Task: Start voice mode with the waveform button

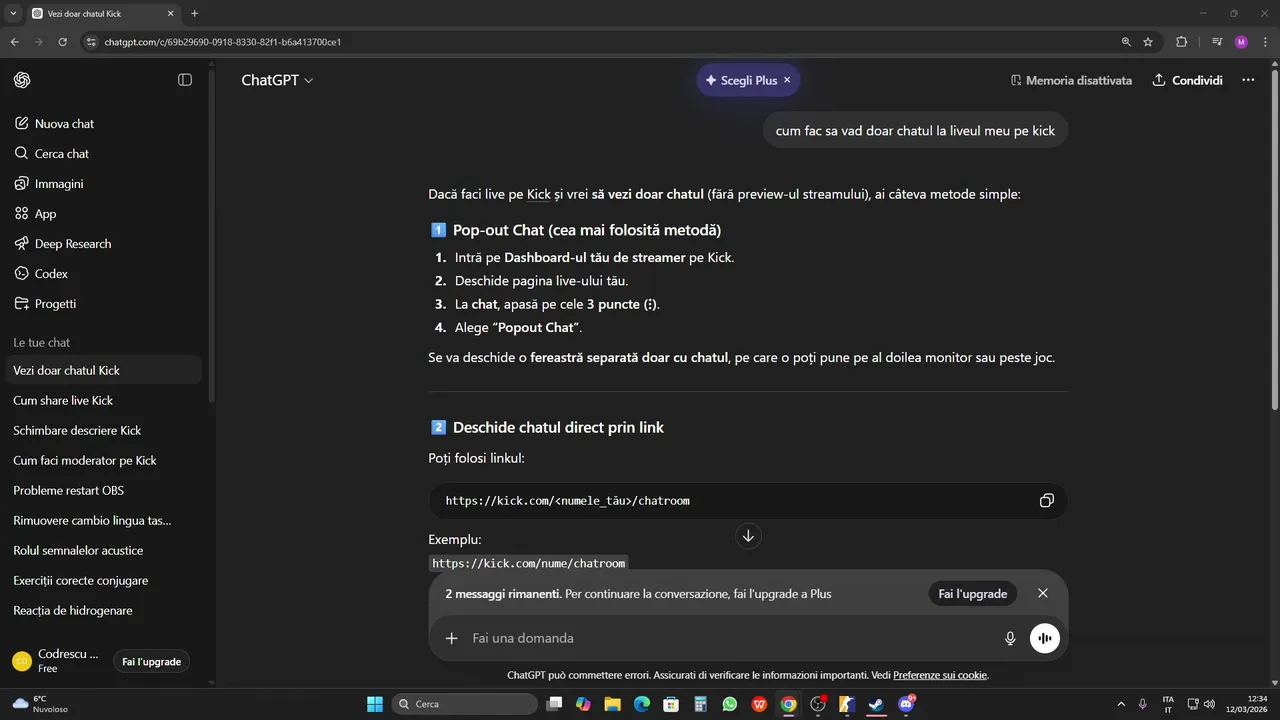Action: (1045, 638)
